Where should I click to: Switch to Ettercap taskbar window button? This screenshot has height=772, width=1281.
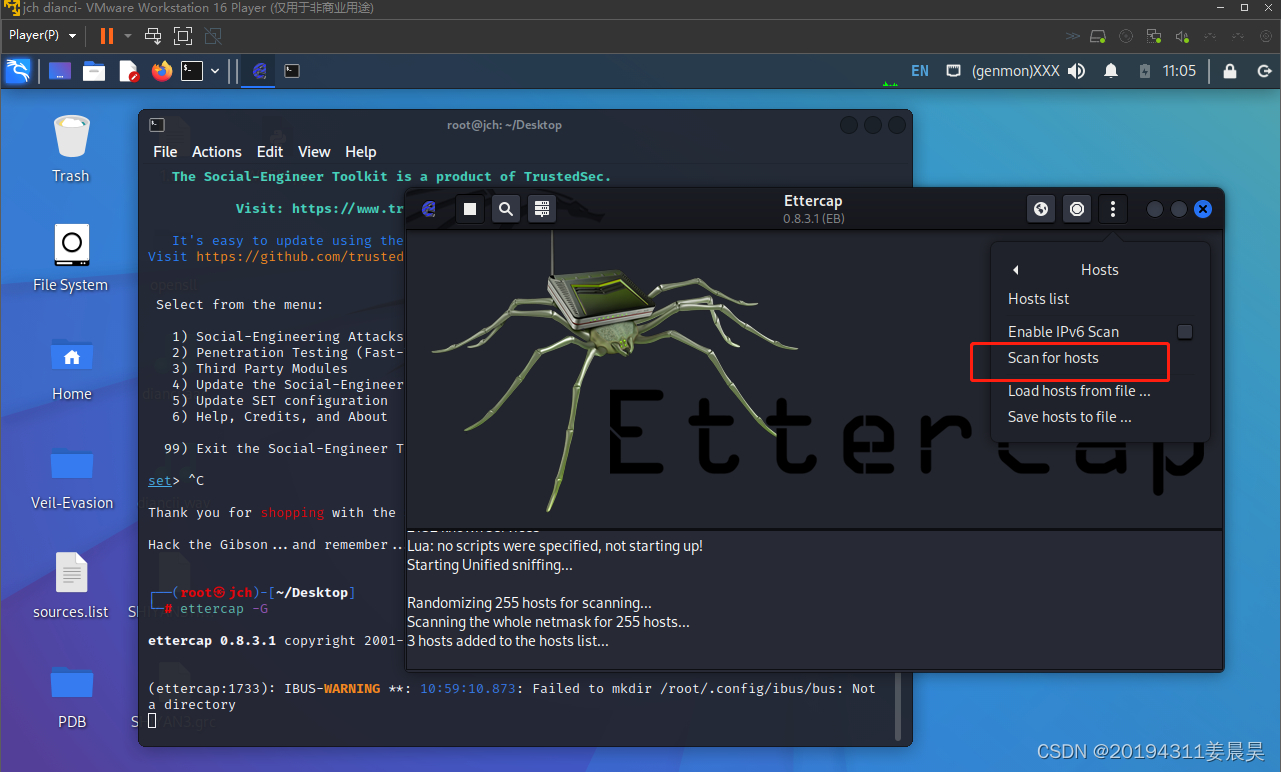click(x=259, y=71)
